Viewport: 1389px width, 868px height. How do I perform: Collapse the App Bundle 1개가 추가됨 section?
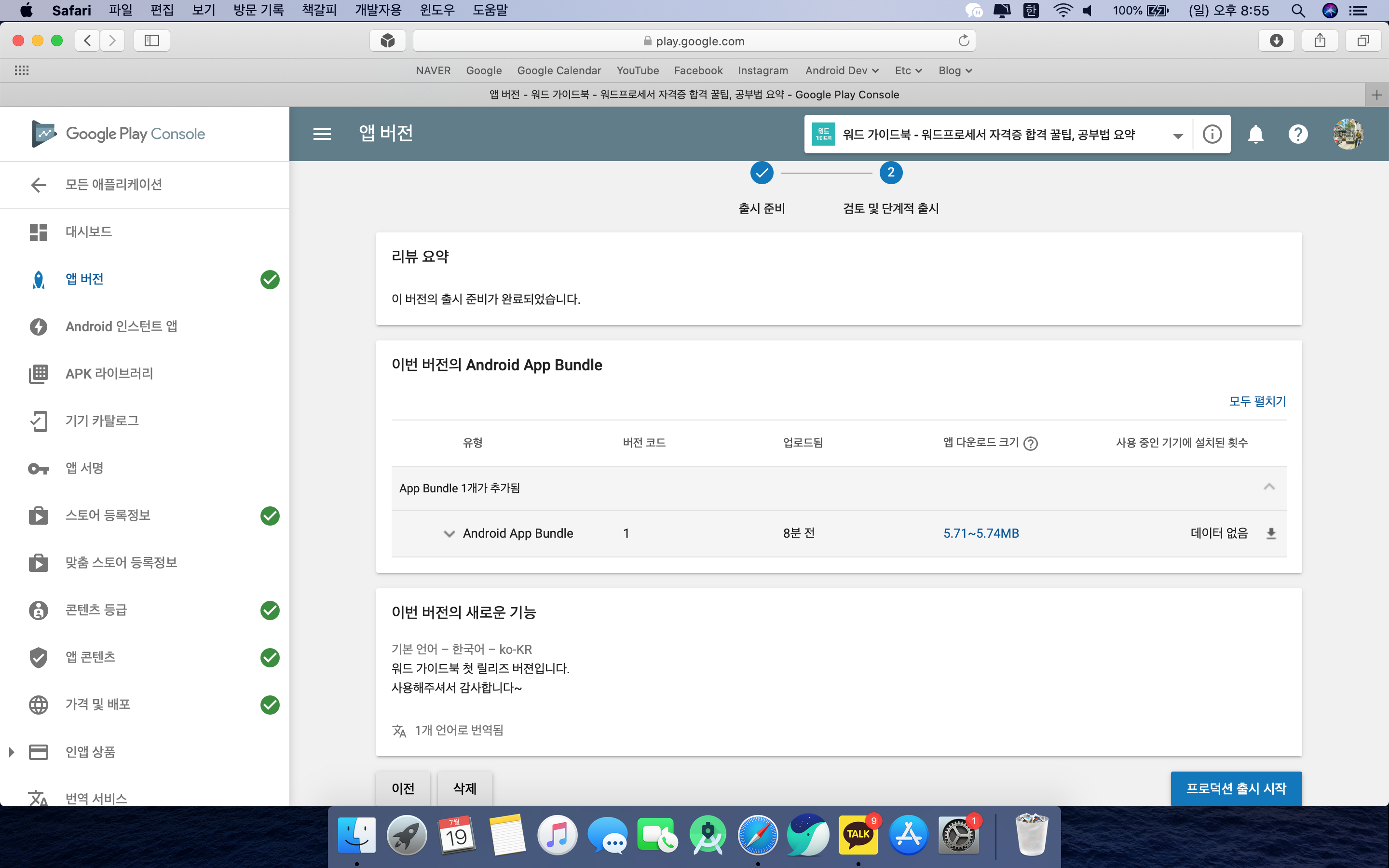(x=1269, y=488)
